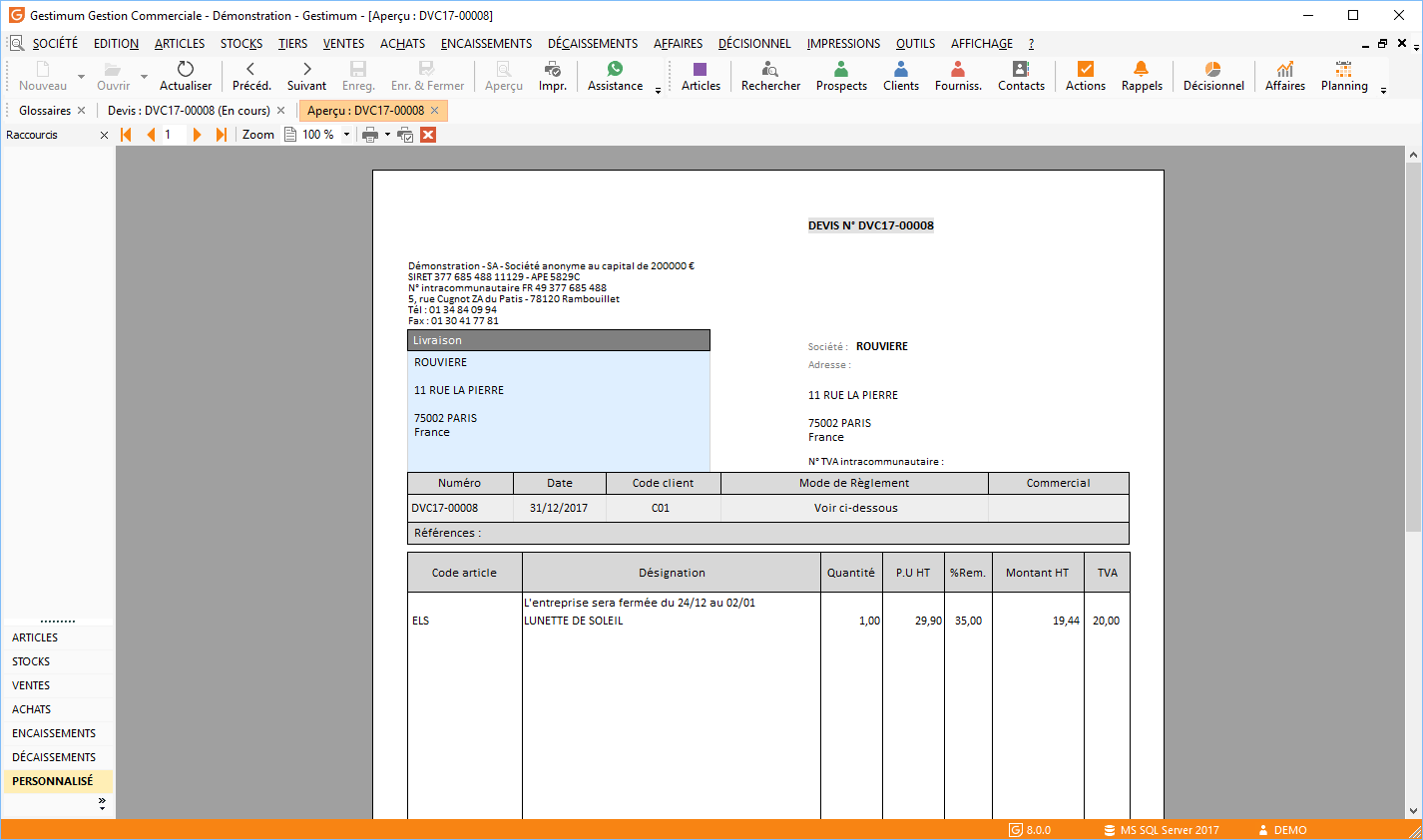Expand toolbar overflow after Planning
This screenshot has width=1423, height=840.
(1383, 90)
